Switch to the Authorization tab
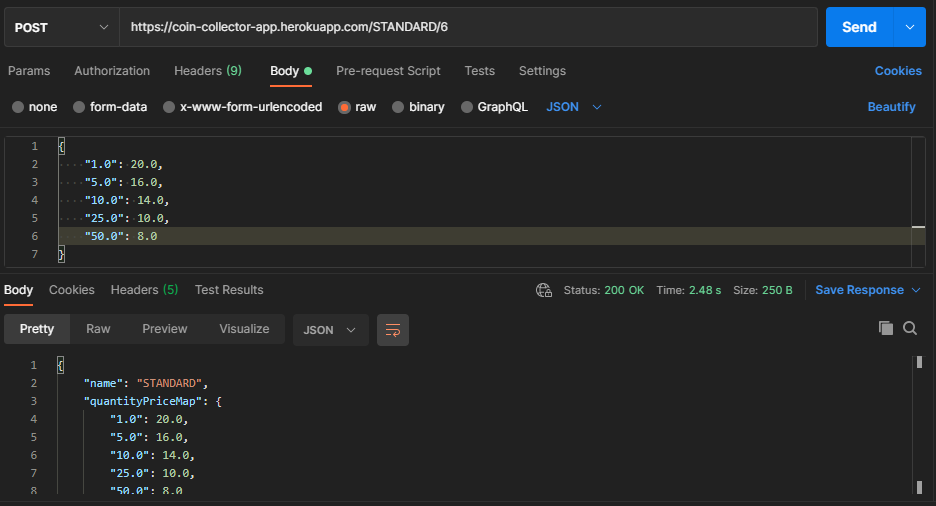The image size is (936, 506). point(112,71)
